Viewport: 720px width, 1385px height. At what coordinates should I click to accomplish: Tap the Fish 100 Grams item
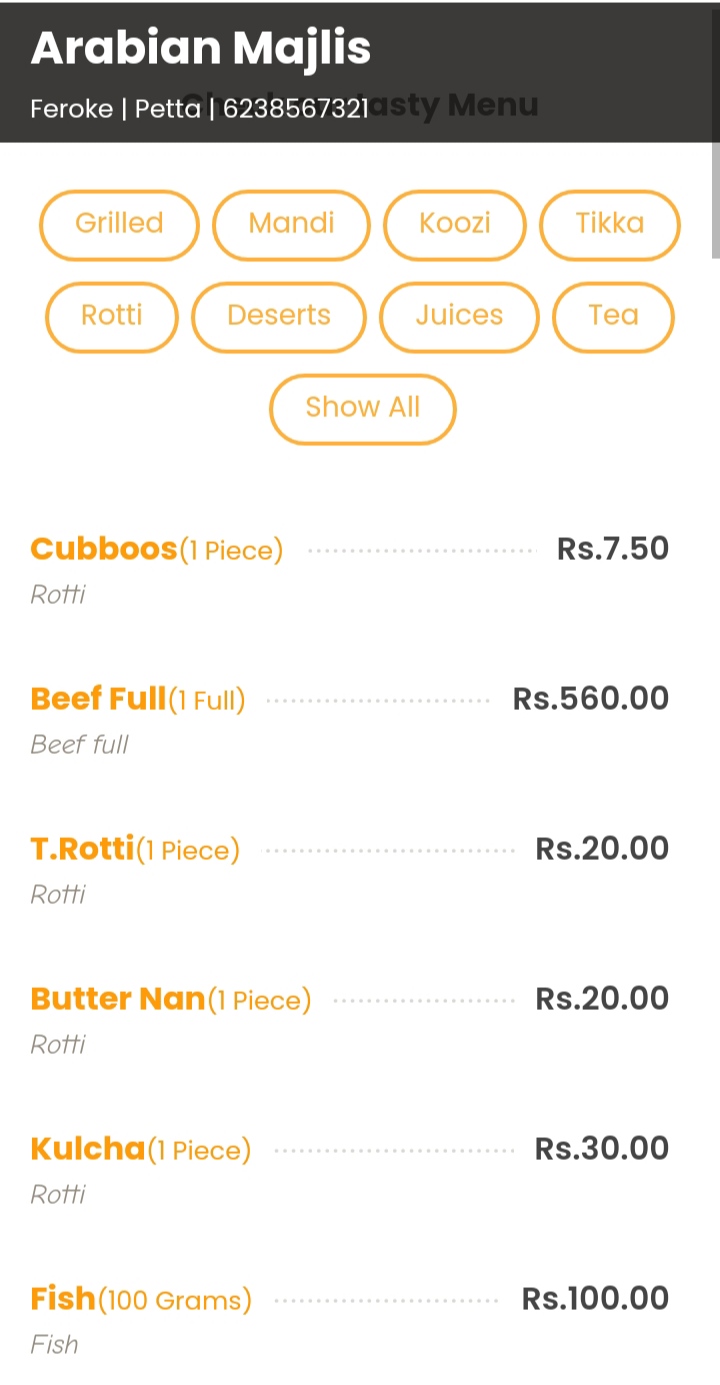point(63,1299)
